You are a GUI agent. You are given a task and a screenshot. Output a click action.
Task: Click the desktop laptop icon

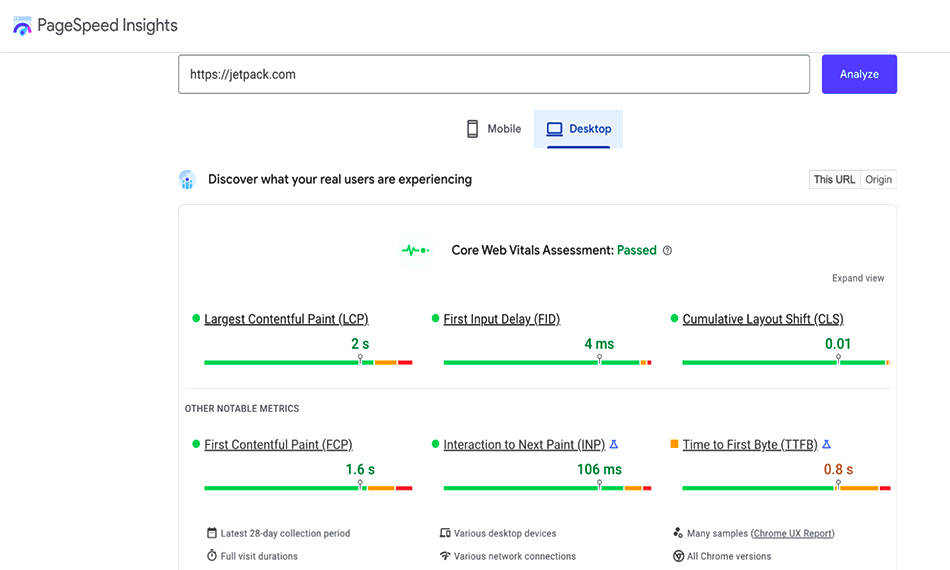click(x=554, y=129)
